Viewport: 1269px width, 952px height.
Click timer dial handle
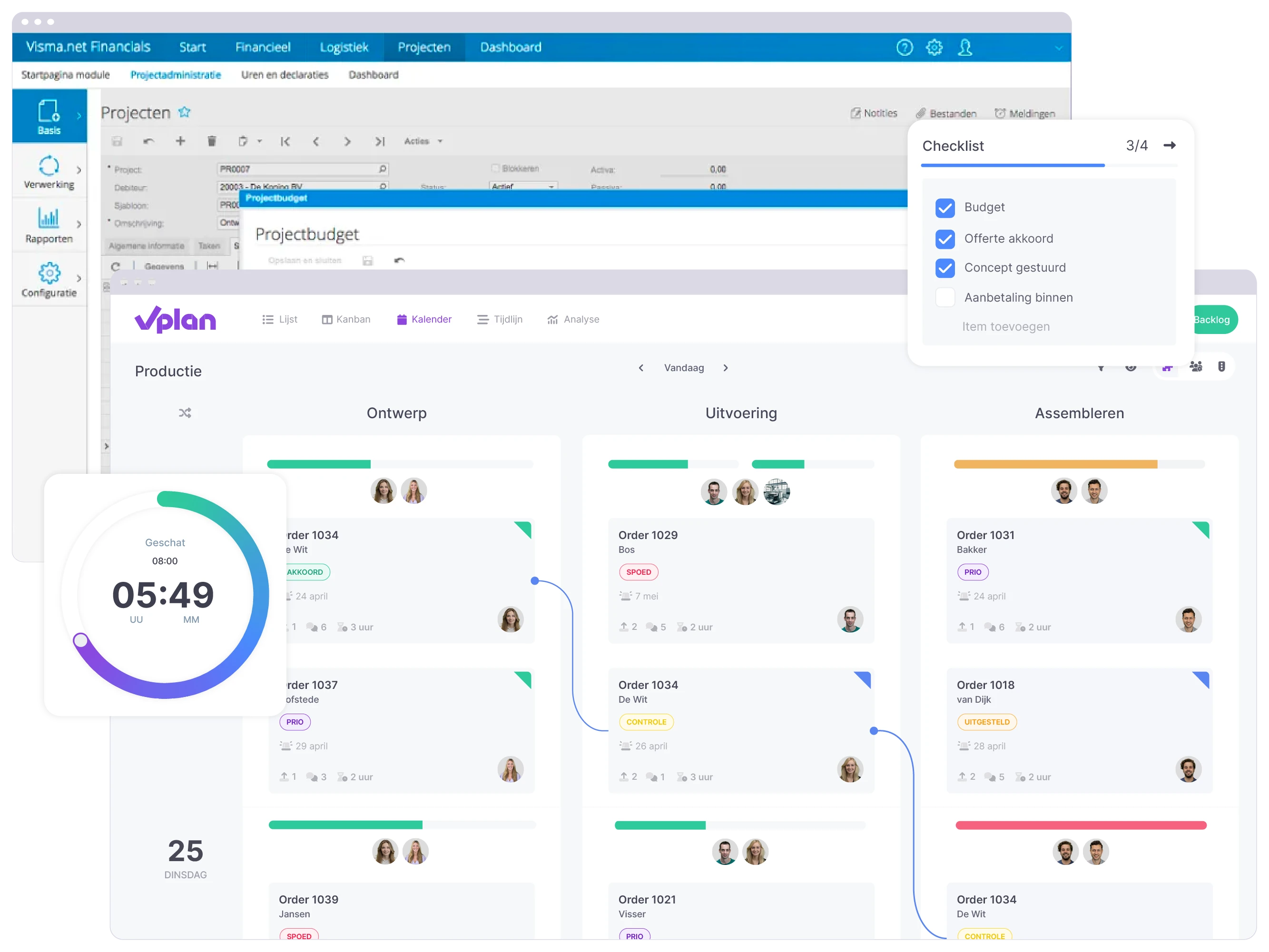click(81, 640)
